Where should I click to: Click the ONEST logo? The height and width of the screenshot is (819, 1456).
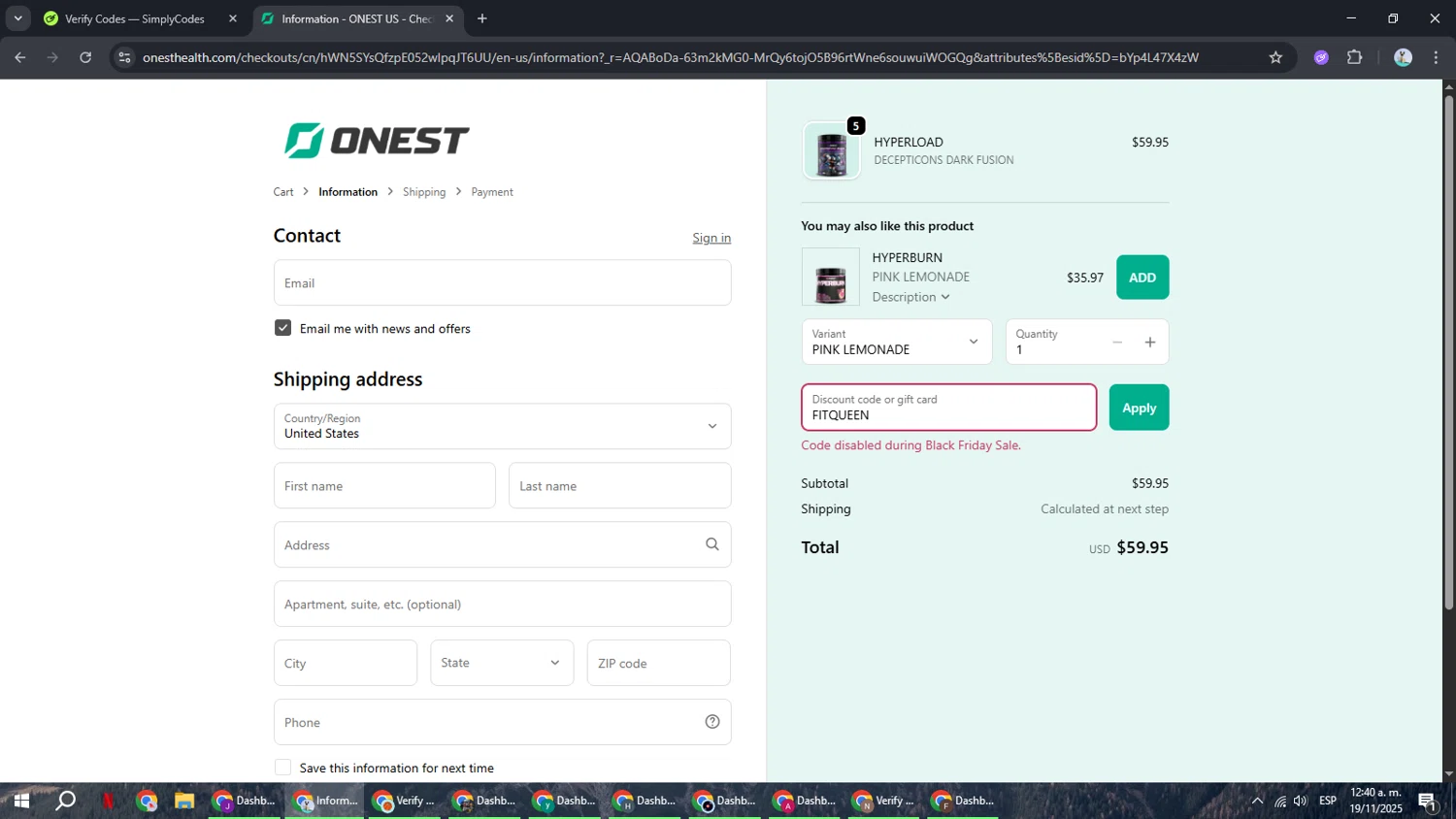point(377,141)
